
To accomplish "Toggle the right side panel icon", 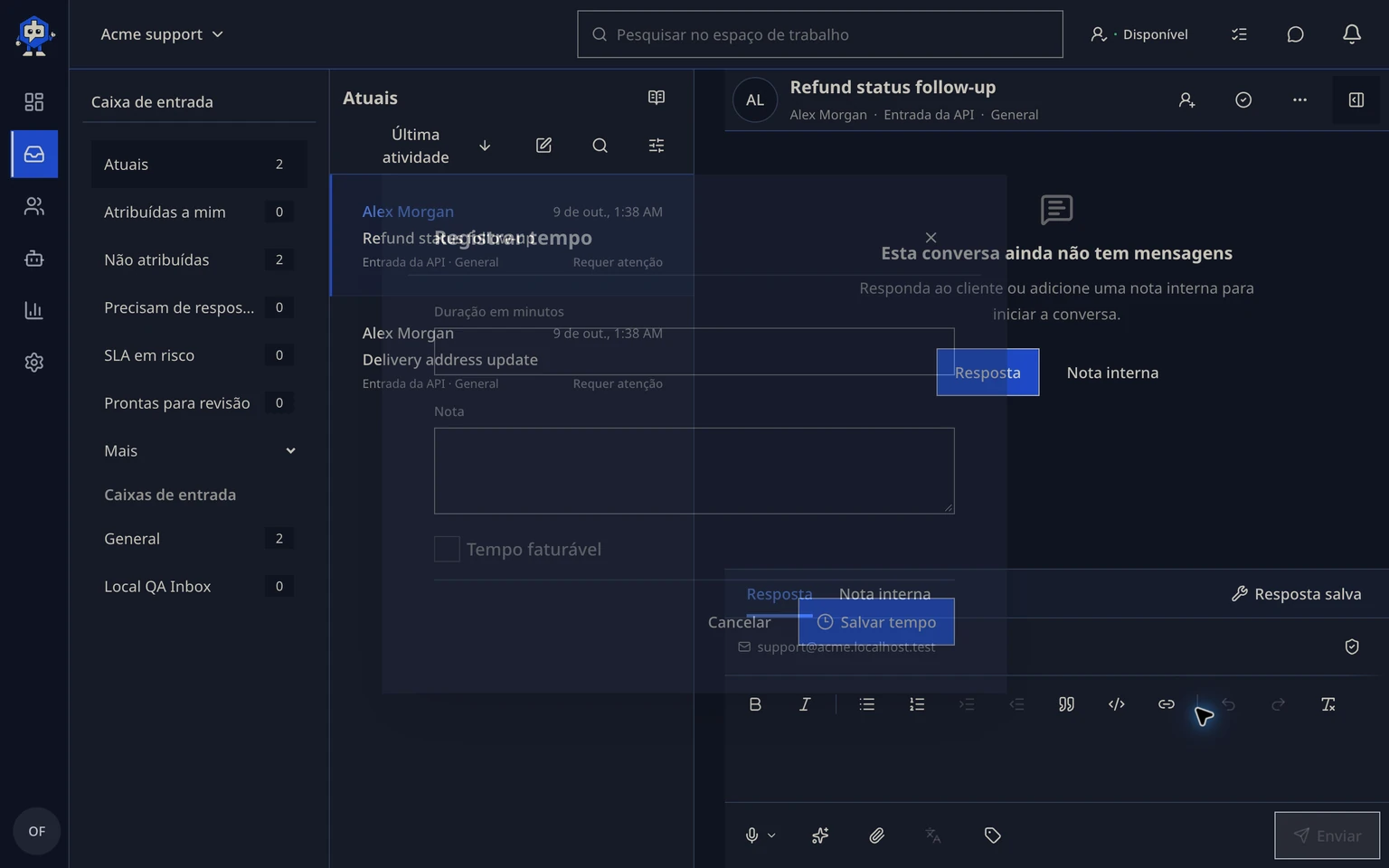I will point(1356,100).
